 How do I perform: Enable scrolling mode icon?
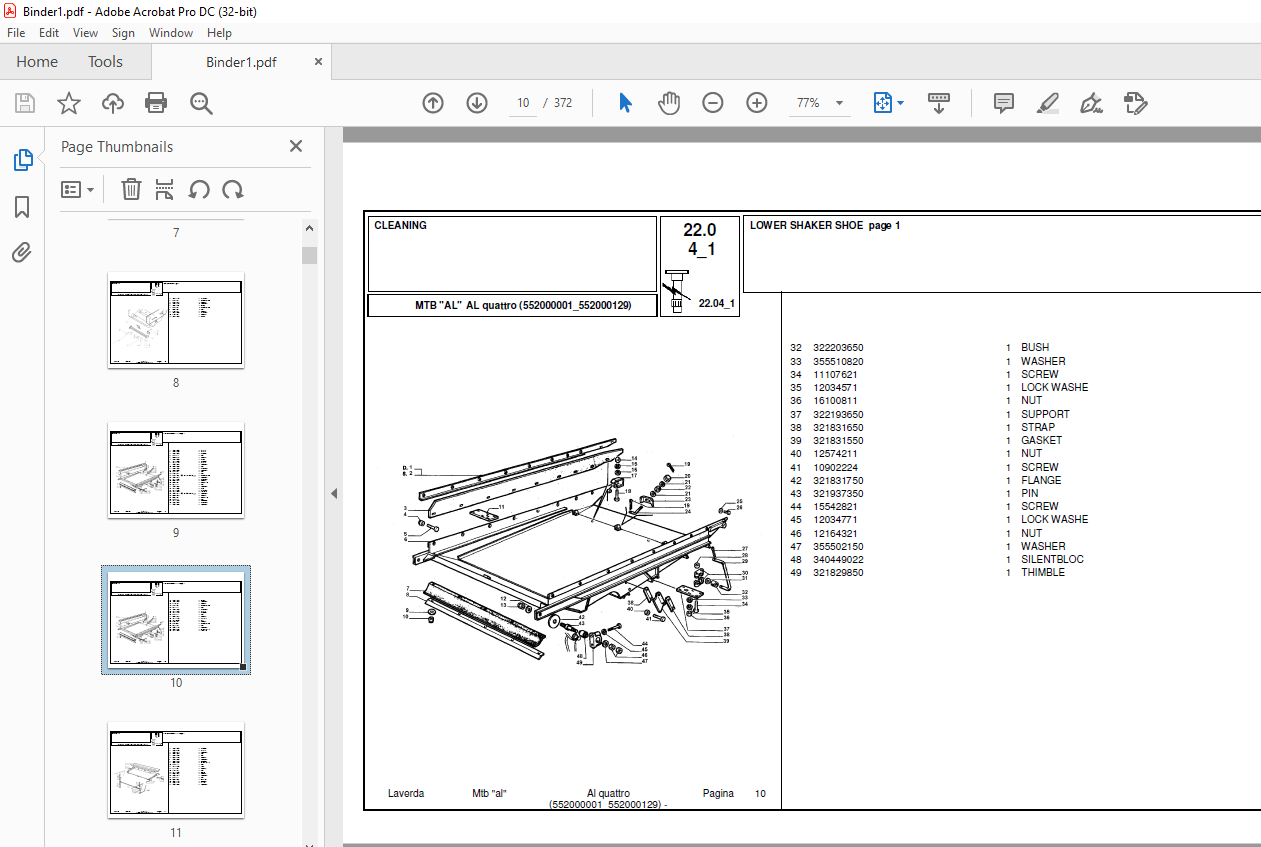pyautogui.click(x=939, y=103)
